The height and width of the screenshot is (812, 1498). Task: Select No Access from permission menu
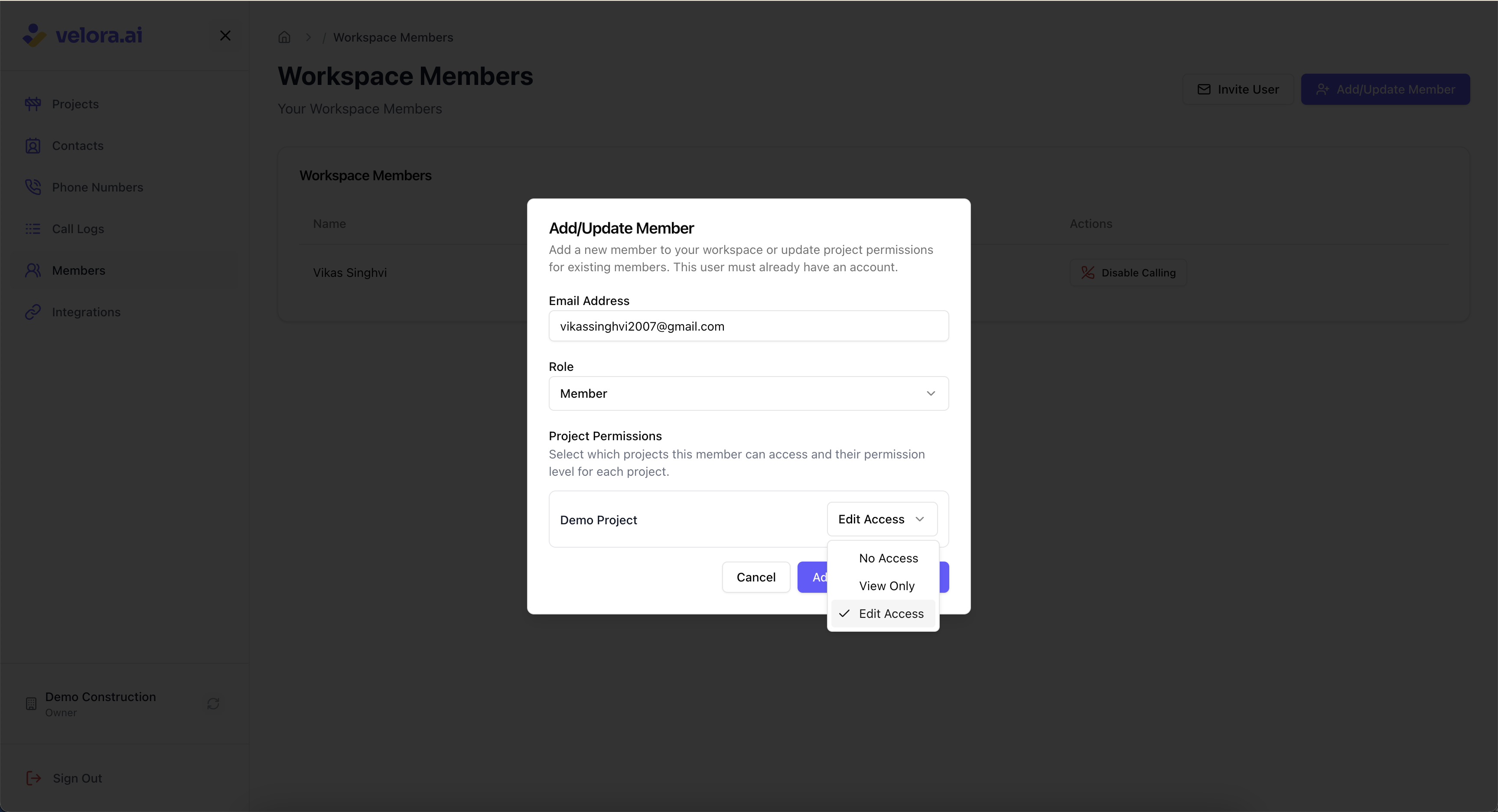point(888,558)
